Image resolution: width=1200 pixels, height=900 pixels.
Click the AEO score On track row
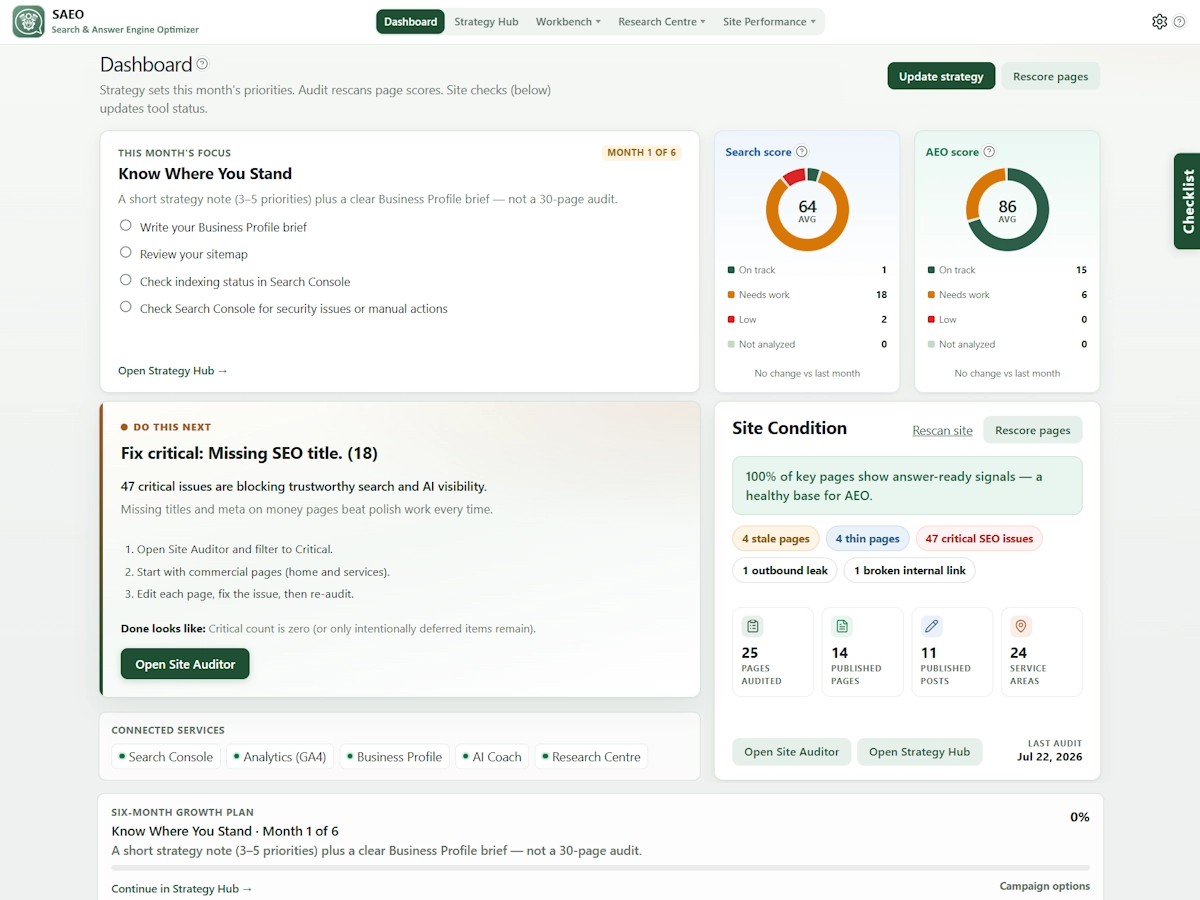pyautogui.click(x=1007, y=270)
